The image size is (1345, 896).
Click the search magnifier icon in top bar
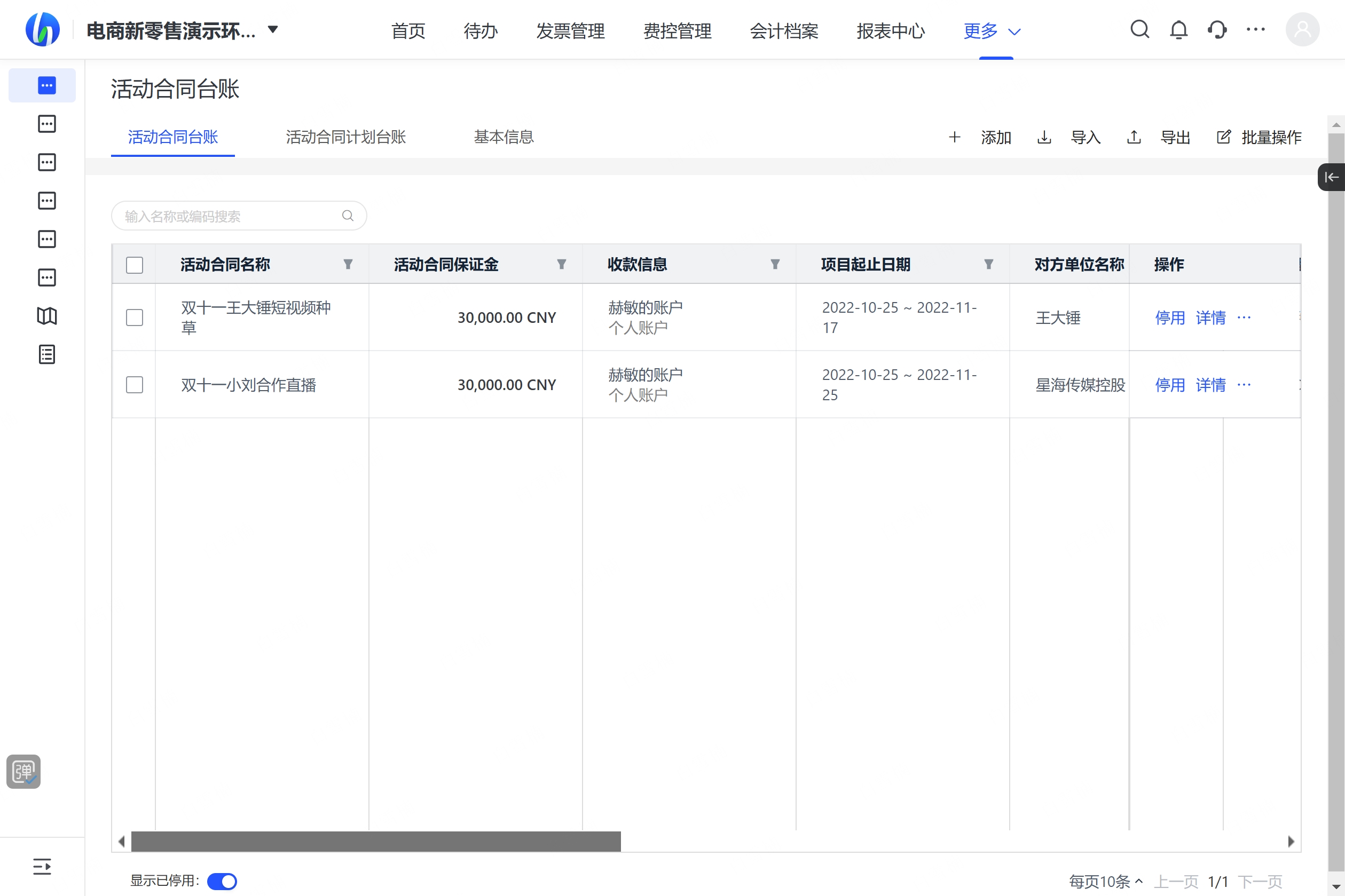1139,29
